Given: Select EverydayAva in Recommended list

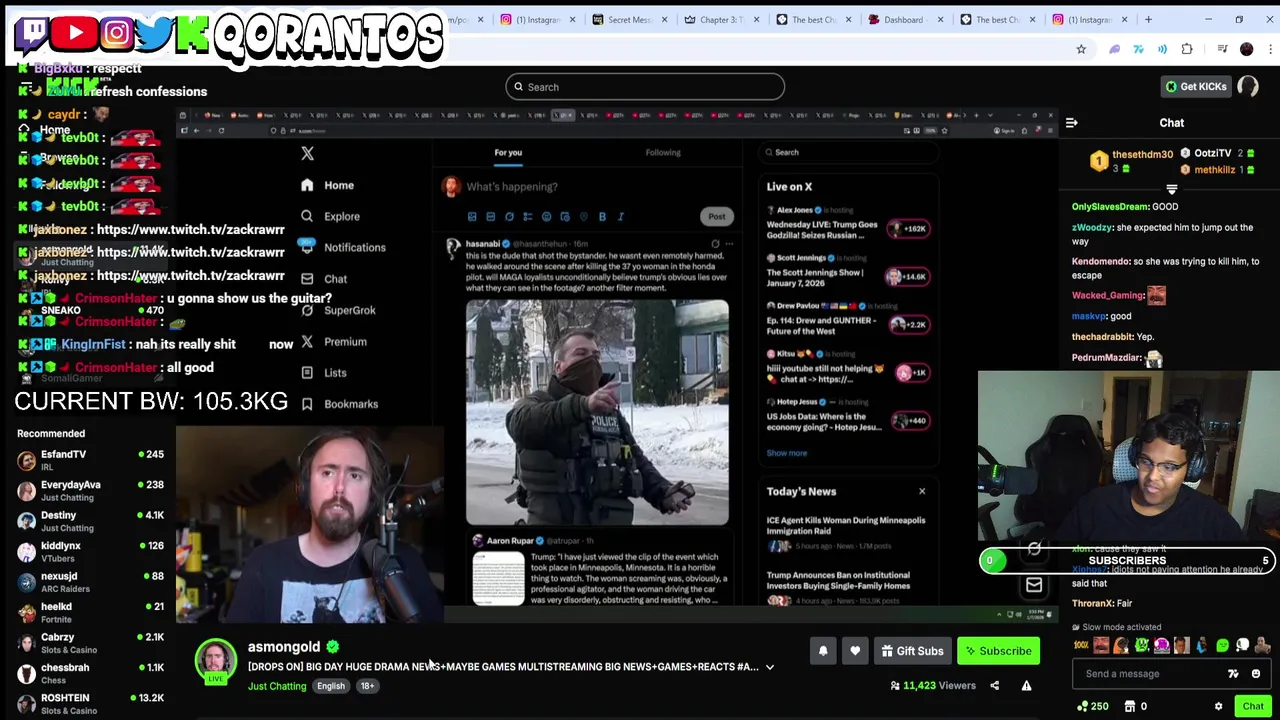Looking at the screenshot, I should [90, 490].
